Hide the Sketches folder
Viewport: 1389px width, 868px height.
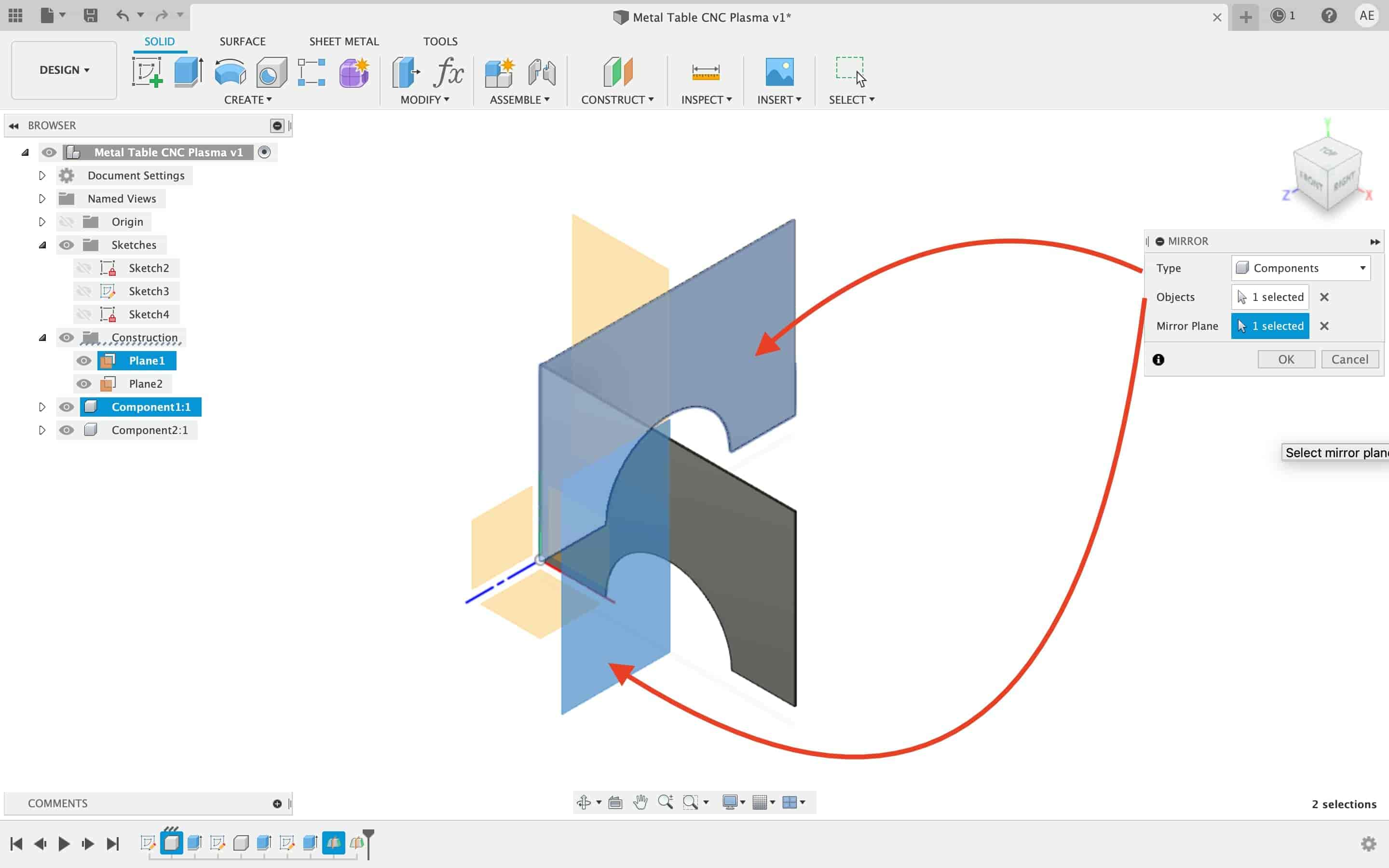tap(67, 244)
